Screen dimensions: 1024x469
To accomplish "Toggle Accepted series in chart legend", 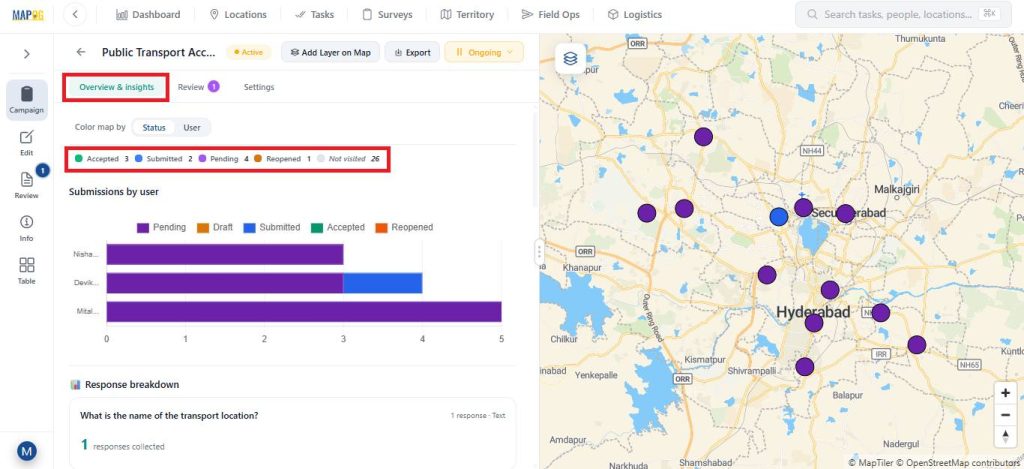I will click(x=338, y=227).
